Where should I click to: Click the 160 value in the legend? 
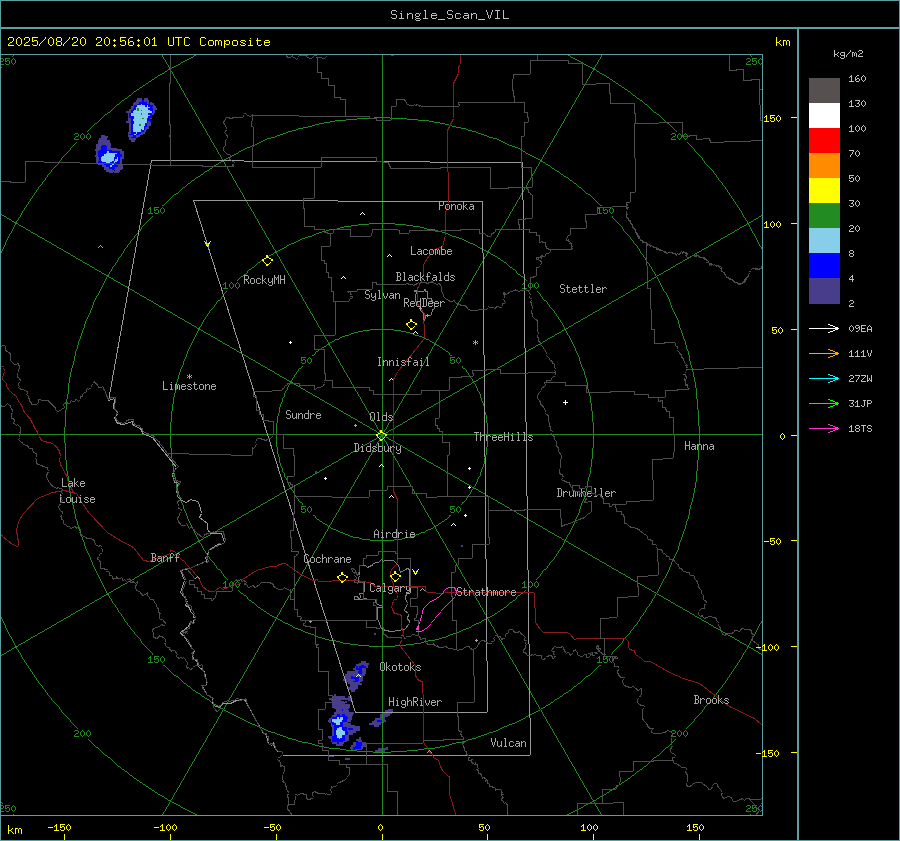[857, 79]
